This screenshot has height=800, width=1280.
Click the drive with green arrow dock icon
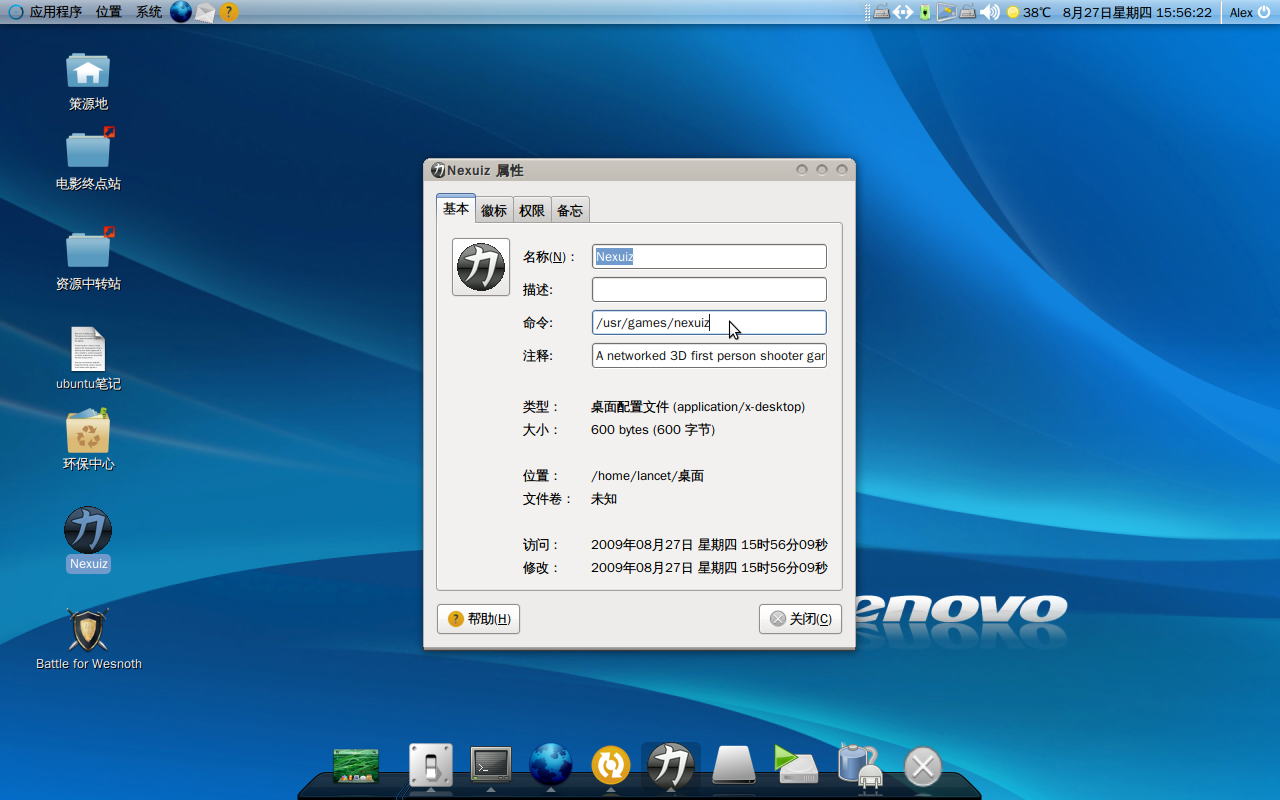796,764
